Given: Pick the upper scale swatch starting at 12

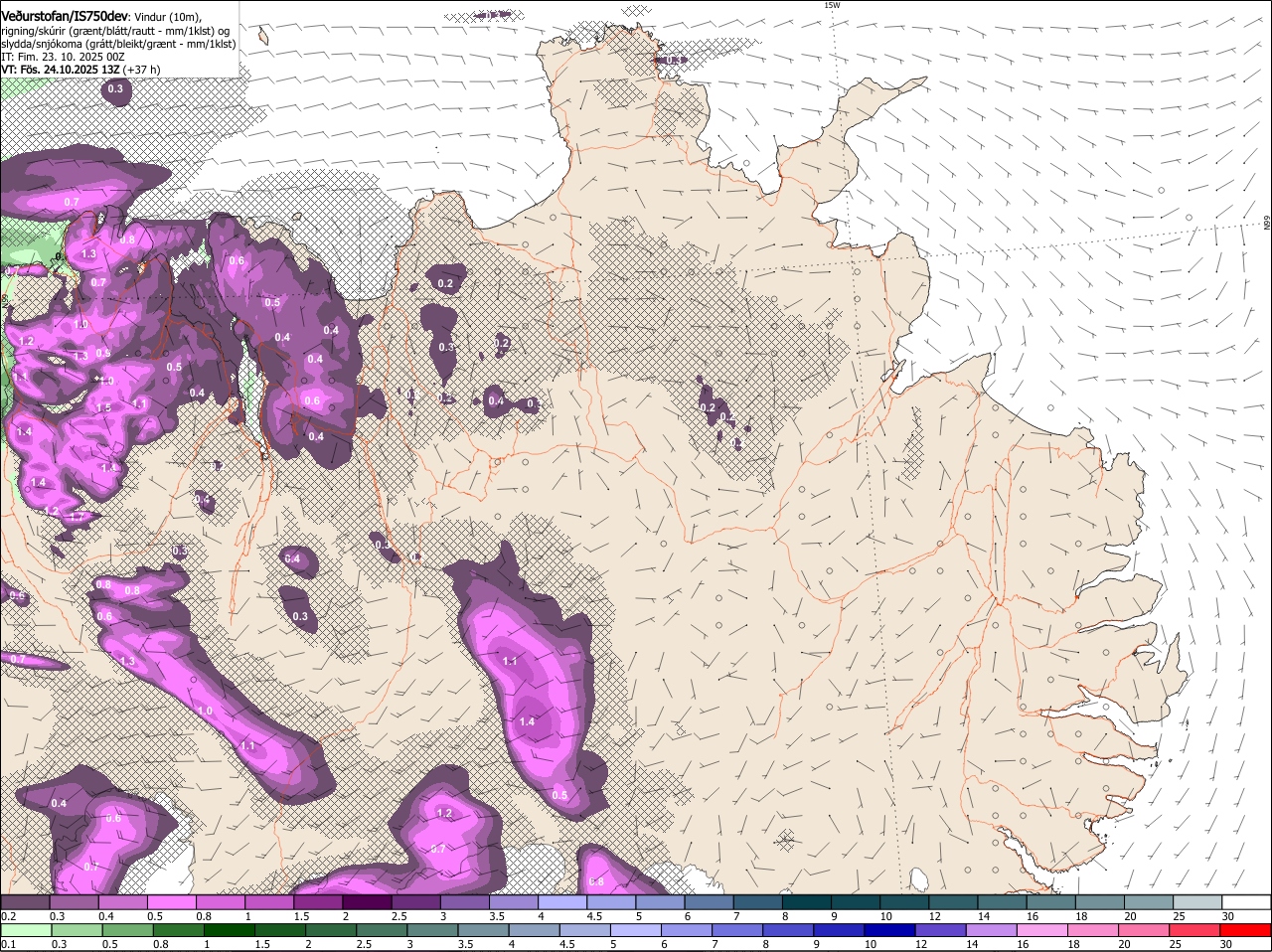Looking at the screenshot, I should tap(954, 902).
